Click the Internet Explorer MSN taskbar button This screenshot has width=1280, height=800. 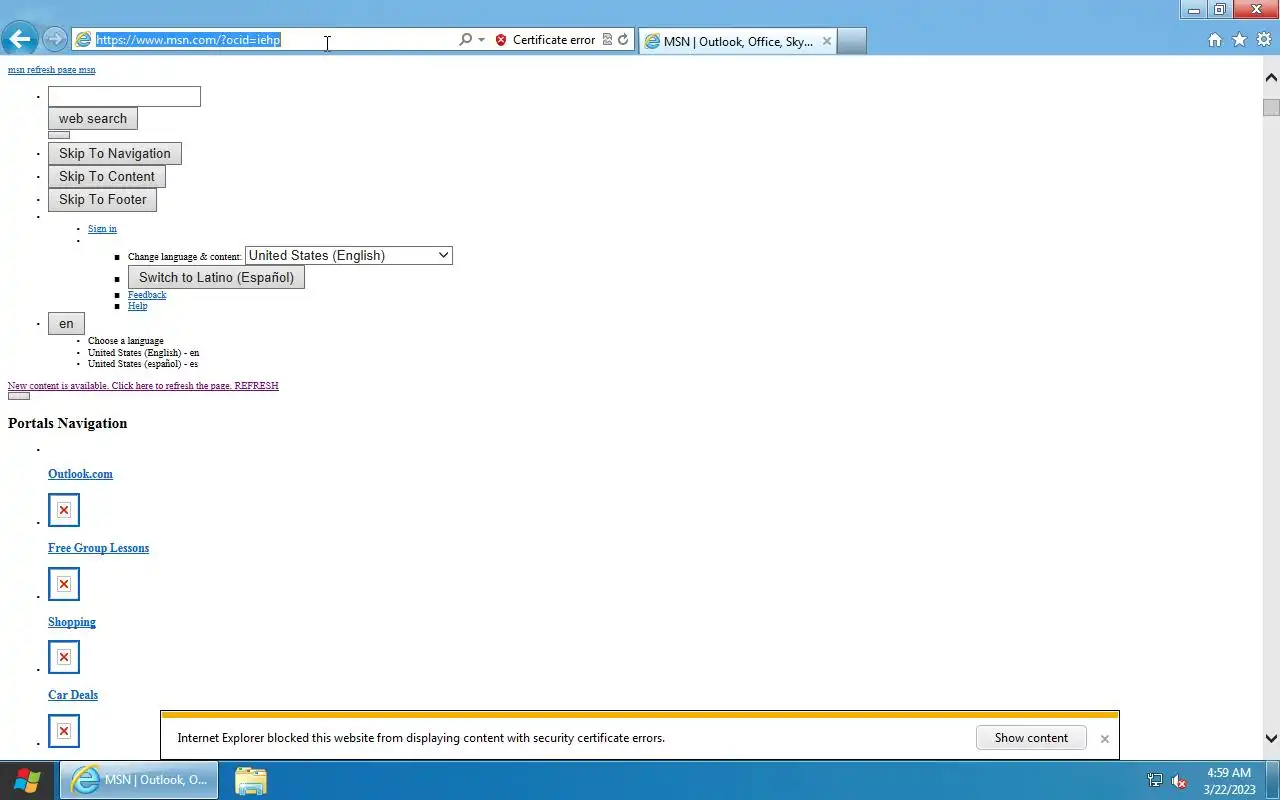[139, 780]
